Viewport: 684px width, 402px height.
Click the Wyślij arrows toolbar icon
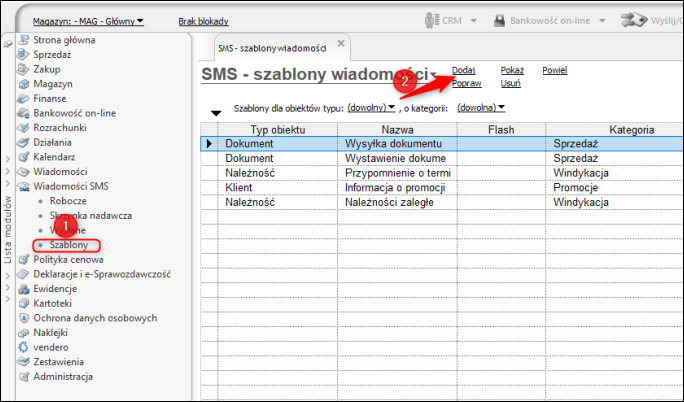634,20
